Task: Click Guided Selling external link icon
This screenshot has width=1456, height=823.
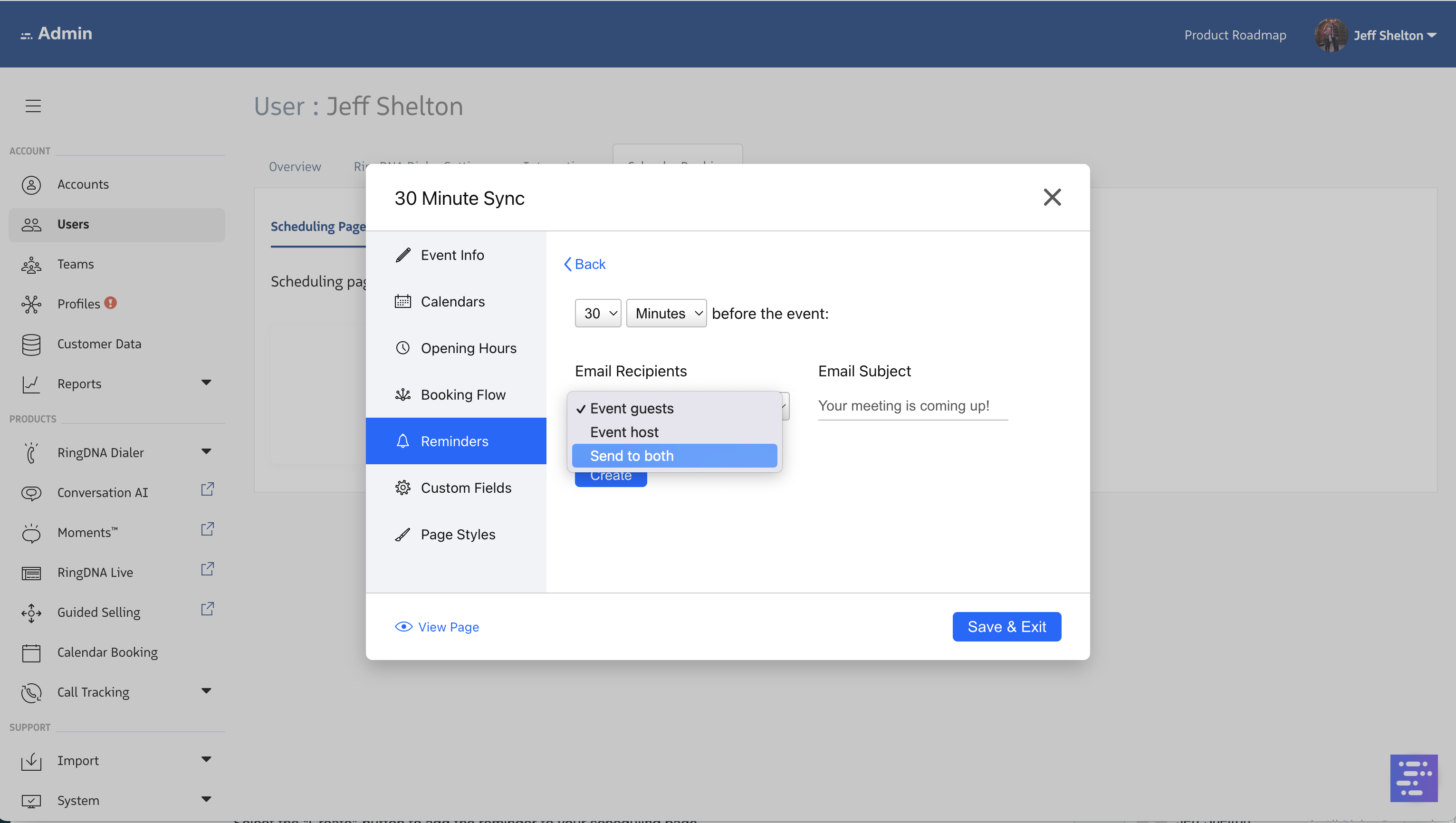Action: click(x=207, y=609)
